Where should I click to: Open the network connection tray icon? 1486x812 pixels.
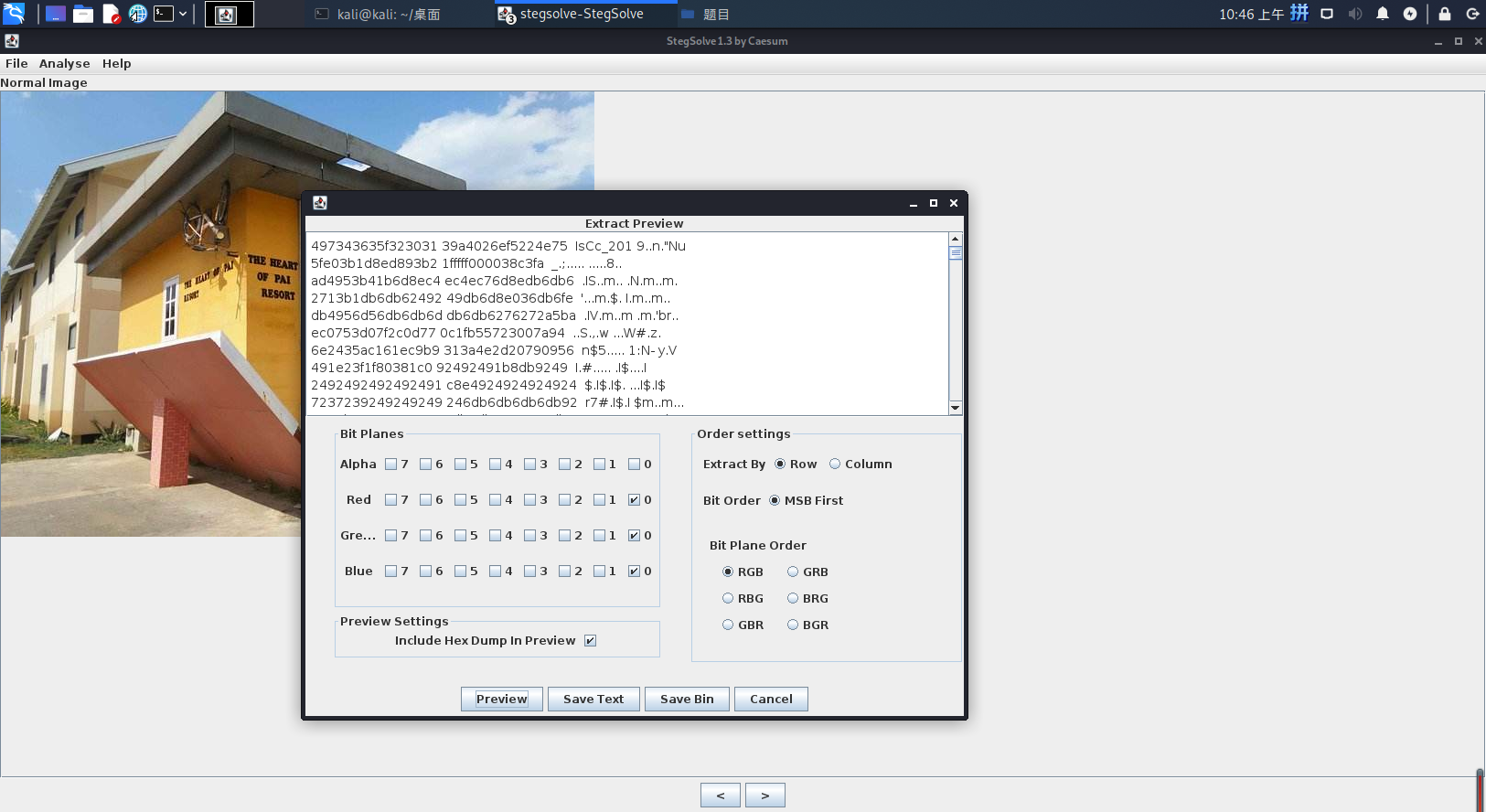click(1327, 14)
